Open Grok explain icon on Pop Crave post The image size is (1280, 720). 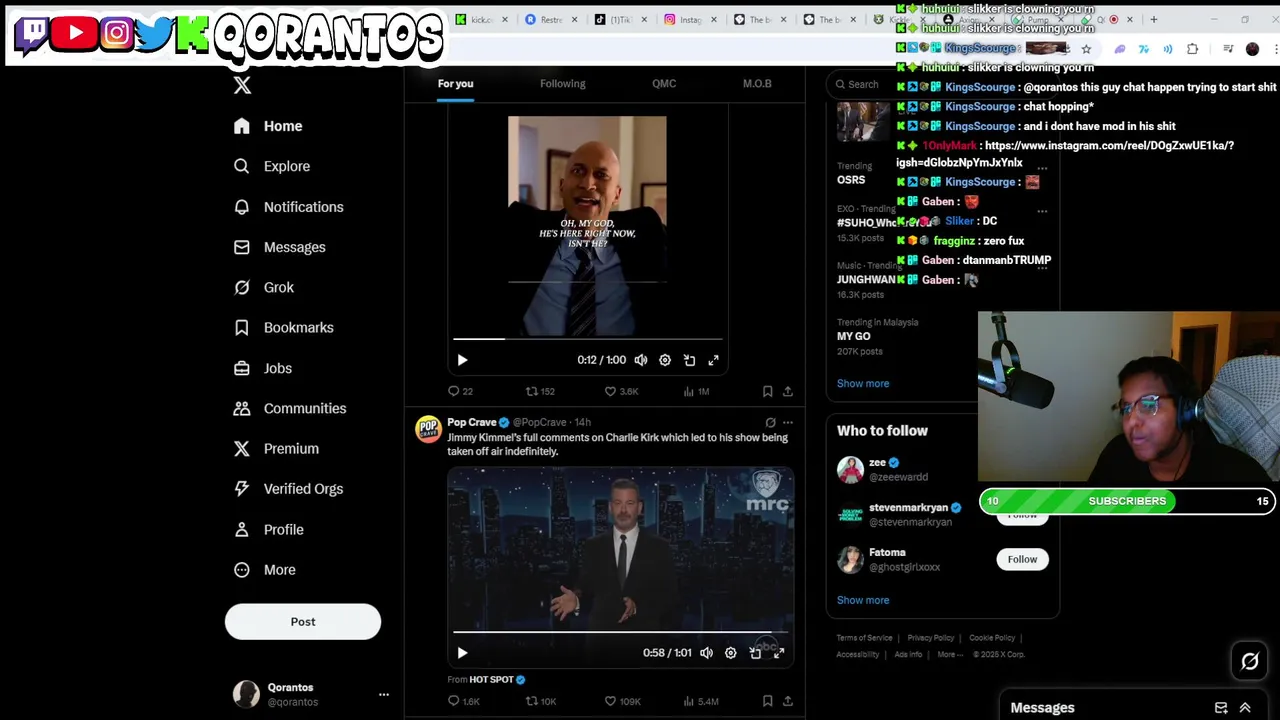[770, 422]
